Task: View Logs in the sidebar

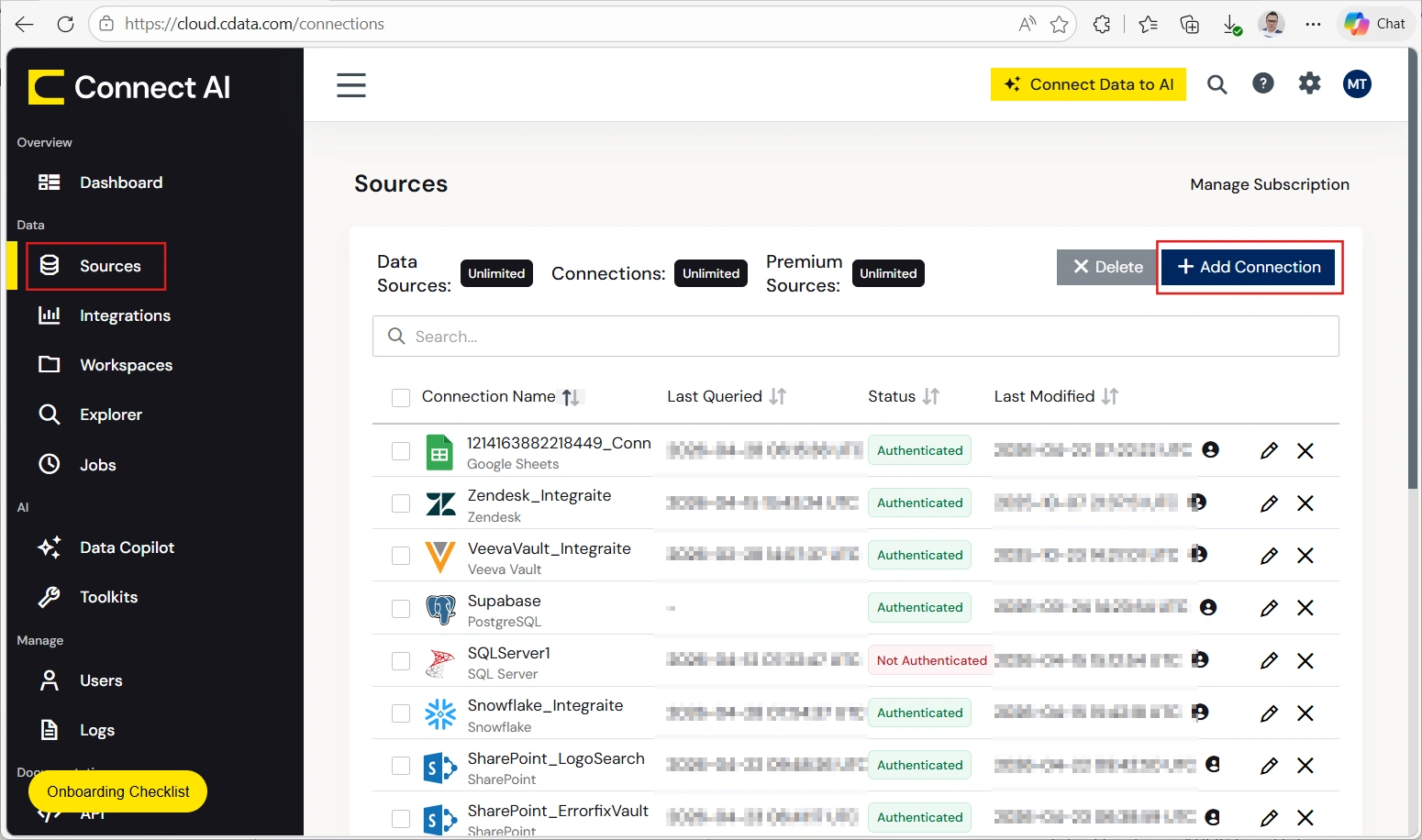Action: tap(76, 730)
